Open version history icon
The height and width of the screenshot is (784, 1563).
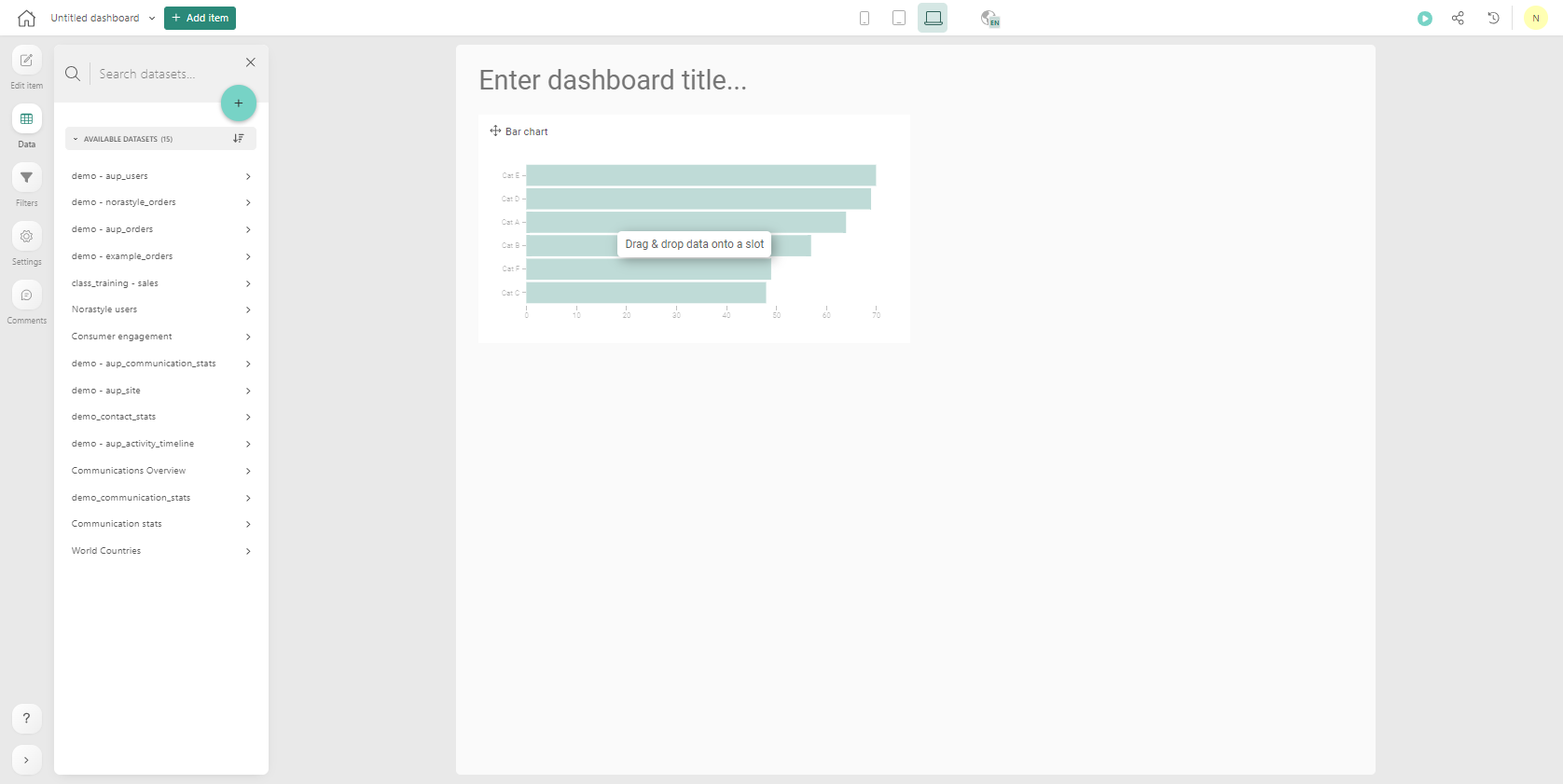coord(1493,18)
